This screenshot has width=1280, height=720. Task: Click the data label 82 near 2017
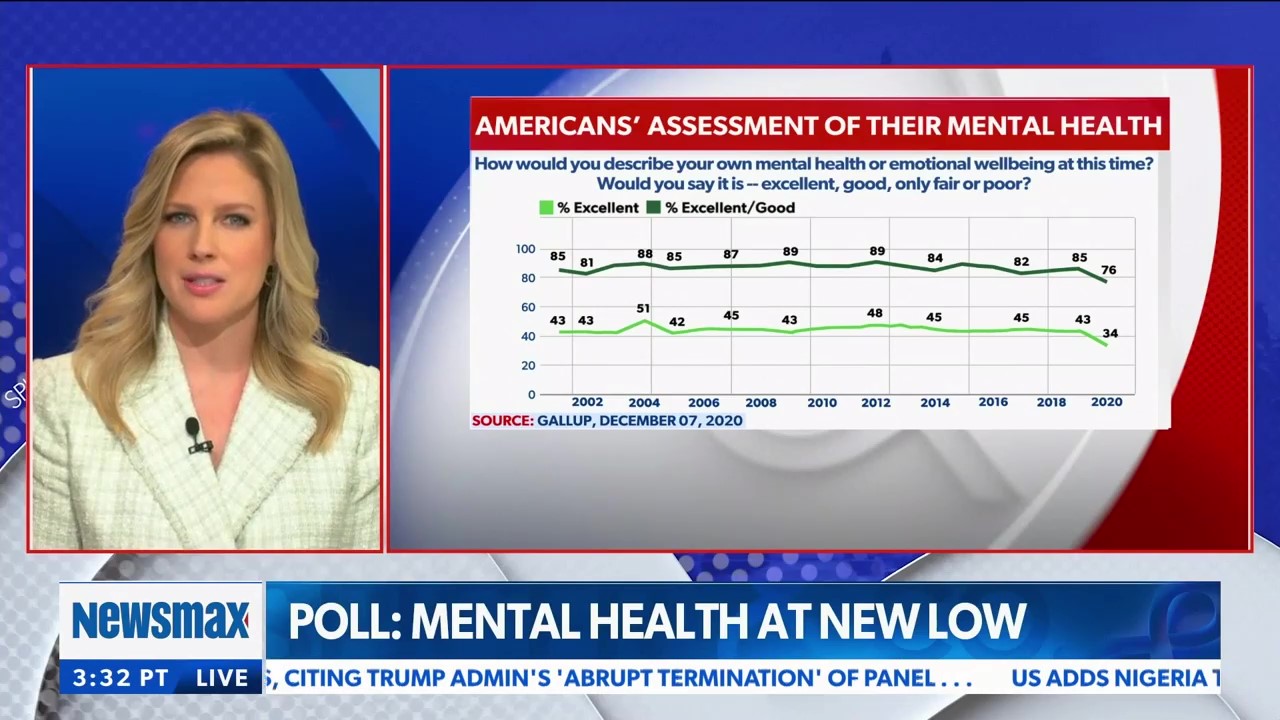point(1021,262)
